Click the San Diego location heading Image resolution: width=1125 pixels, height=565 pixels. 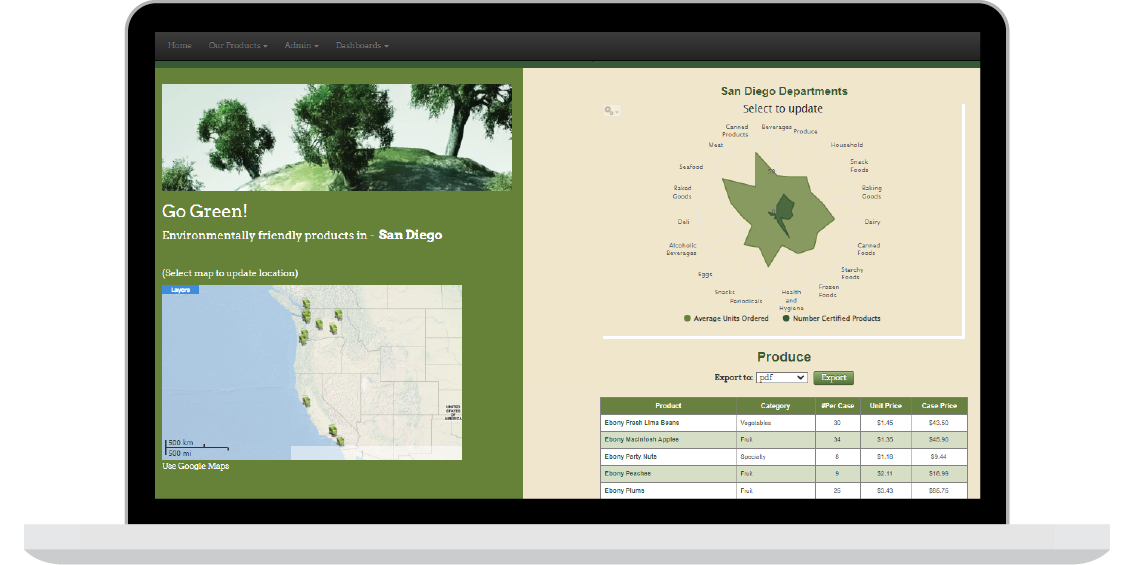[x=410, y=235]
